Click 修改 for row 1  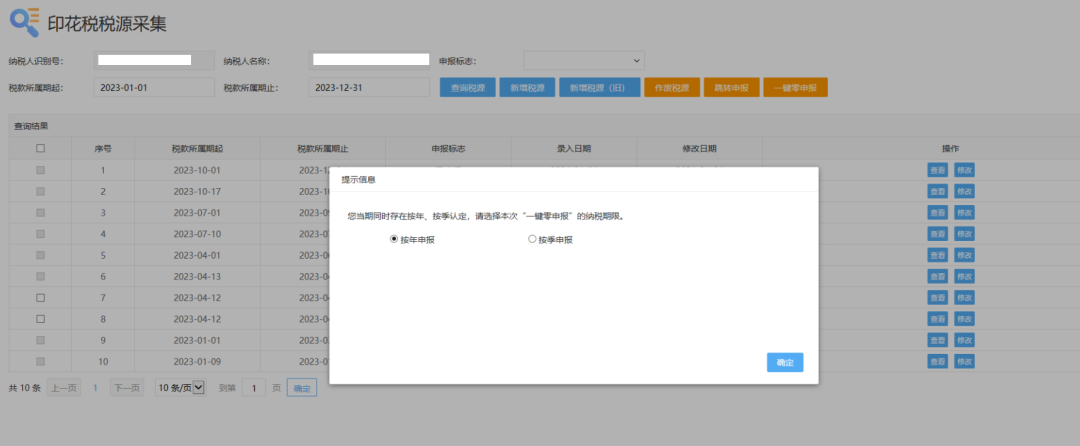click(x=964, y=170)
